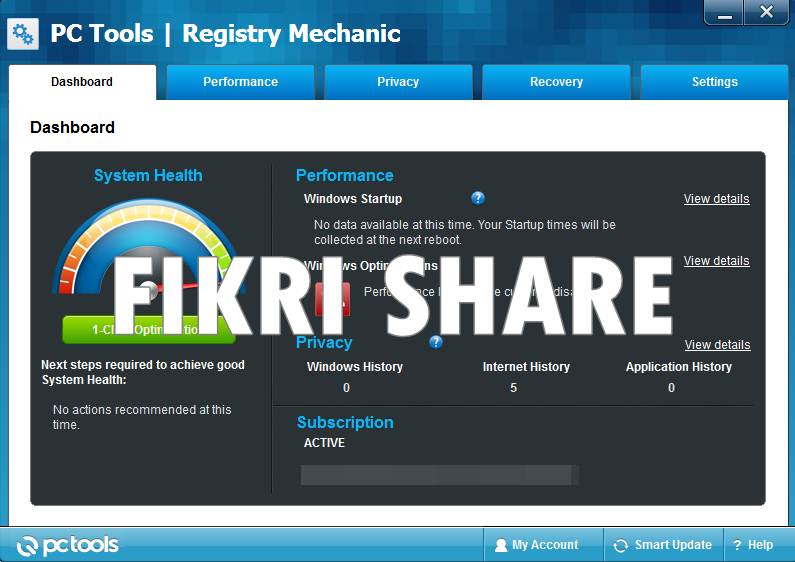Click the Windows History label
The height and width of the screenshot is (562, 795).
coord(355,367)
